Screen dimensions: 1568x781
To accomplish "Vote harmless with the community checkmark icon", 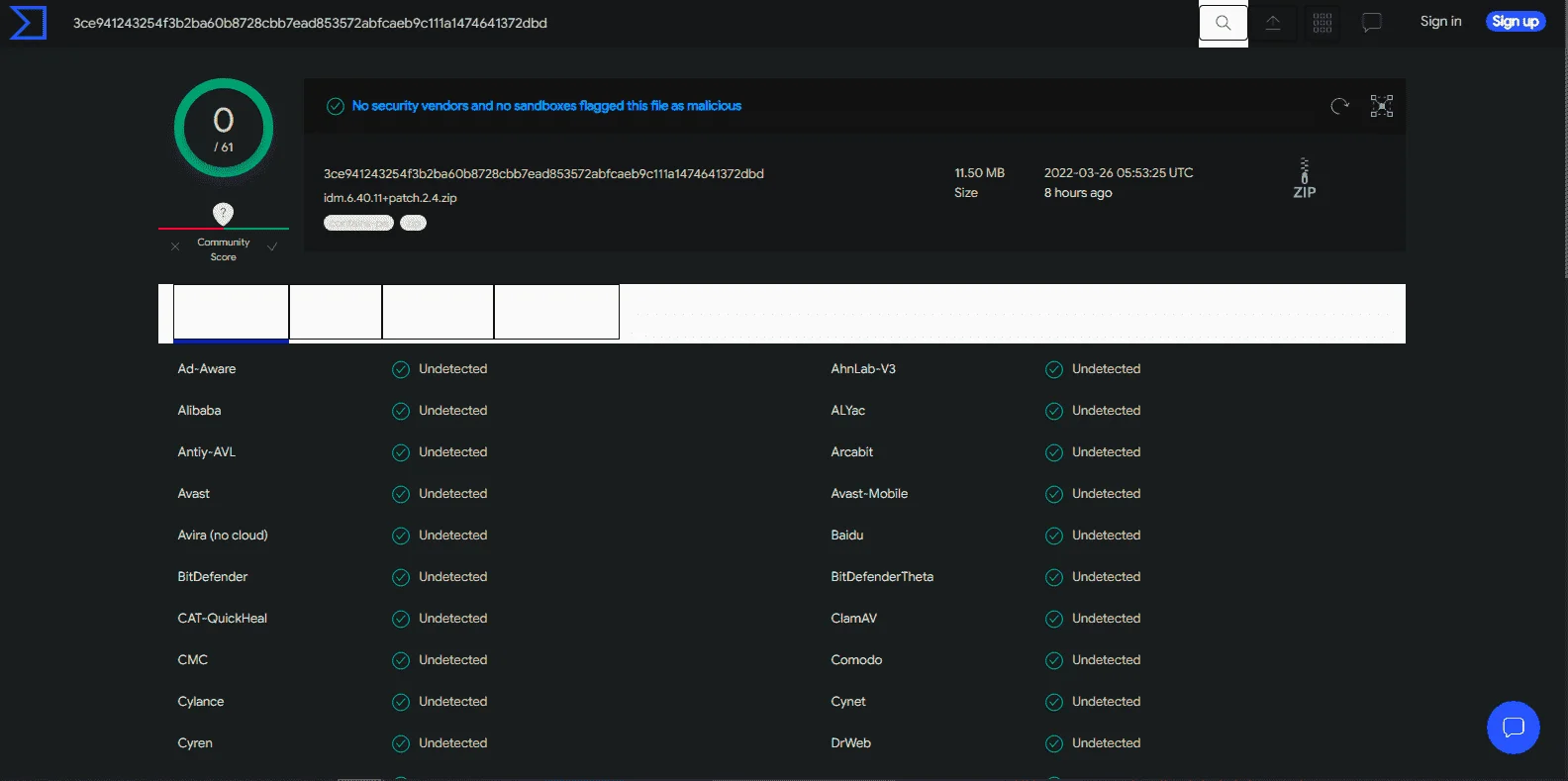I will click(x=272, y=246).
